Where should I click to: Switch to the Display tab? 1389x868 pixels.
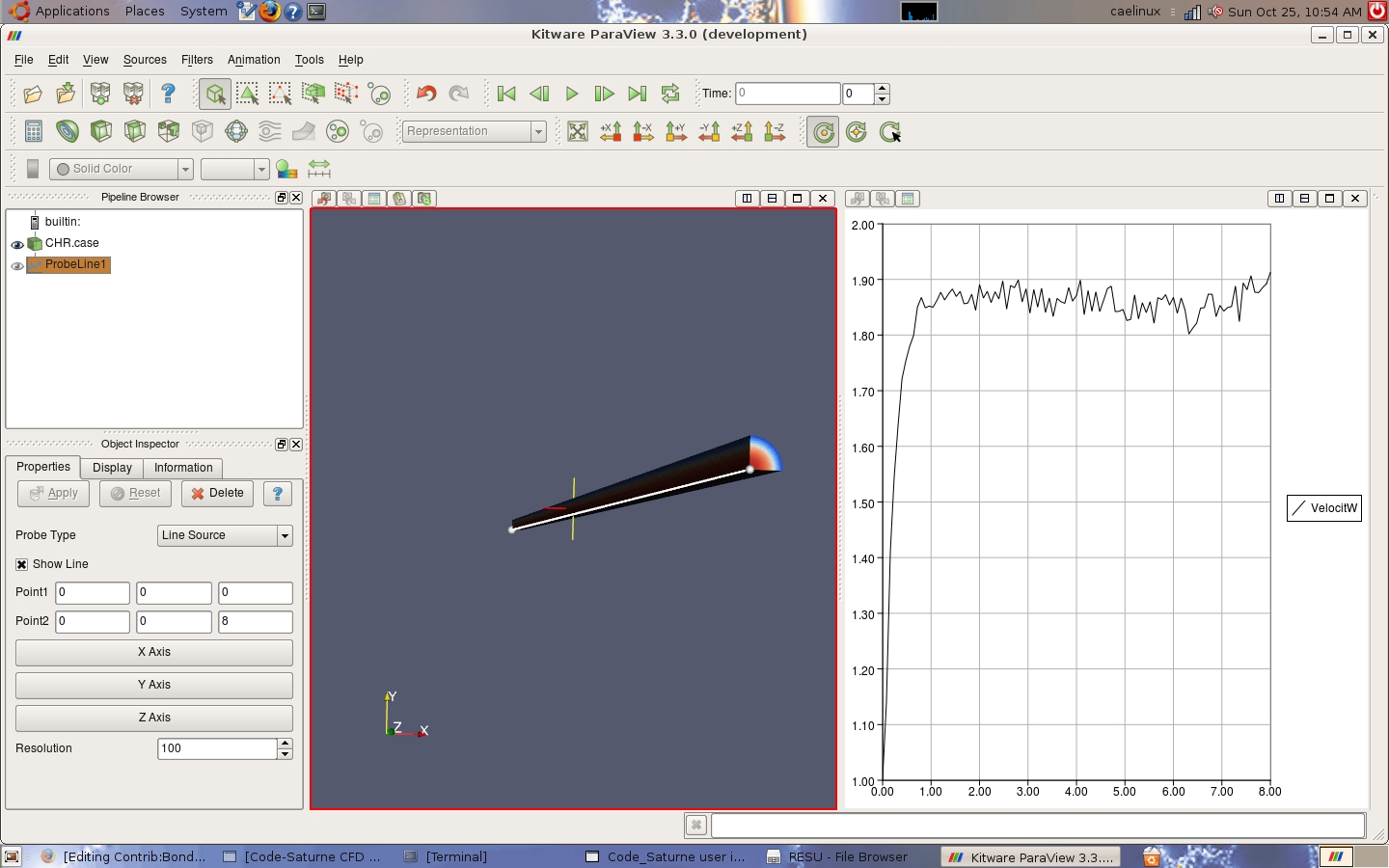pos(112,468)
